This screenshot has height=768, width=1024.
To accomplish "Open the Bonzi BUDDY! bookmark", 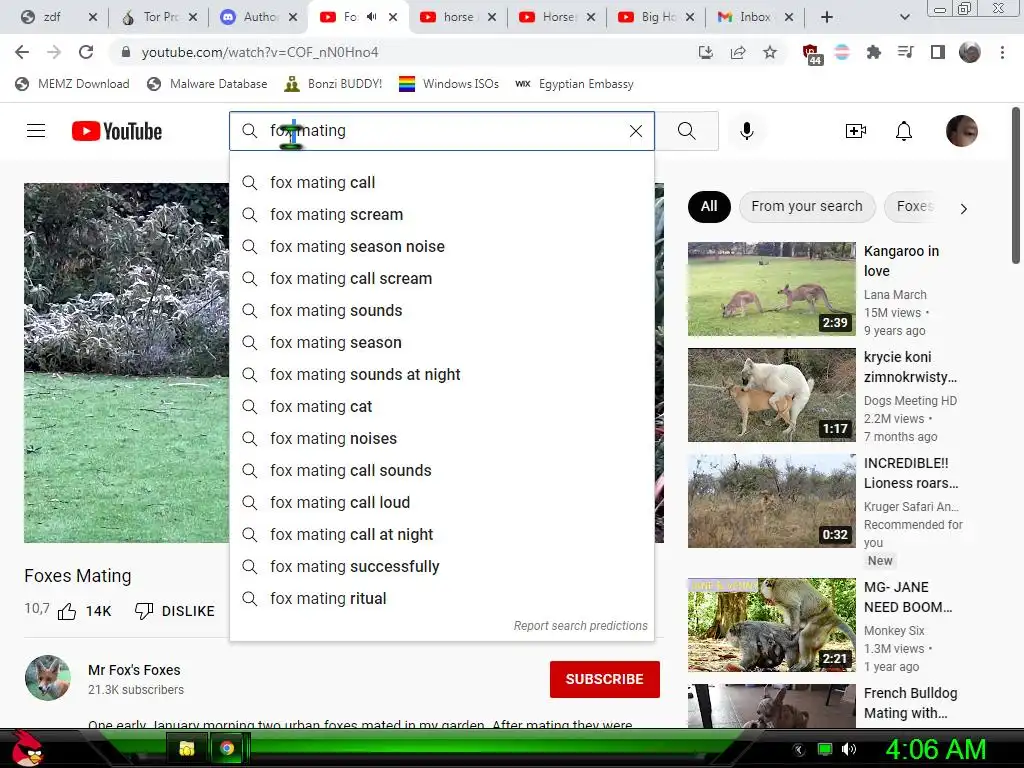I will [334, 84].
